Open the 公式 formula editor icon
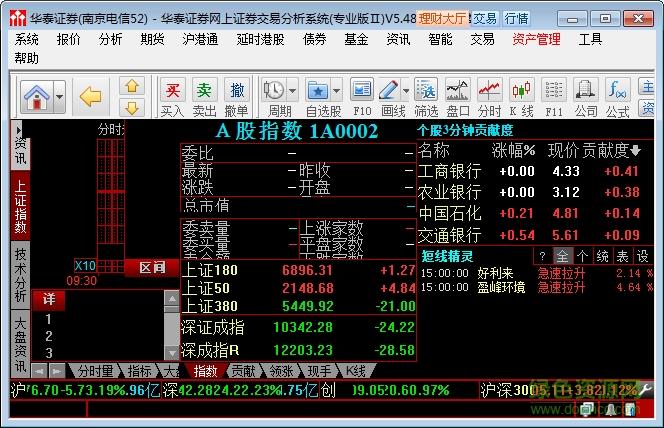This screenshot has height=428, width=664. (x=617, y=91)
